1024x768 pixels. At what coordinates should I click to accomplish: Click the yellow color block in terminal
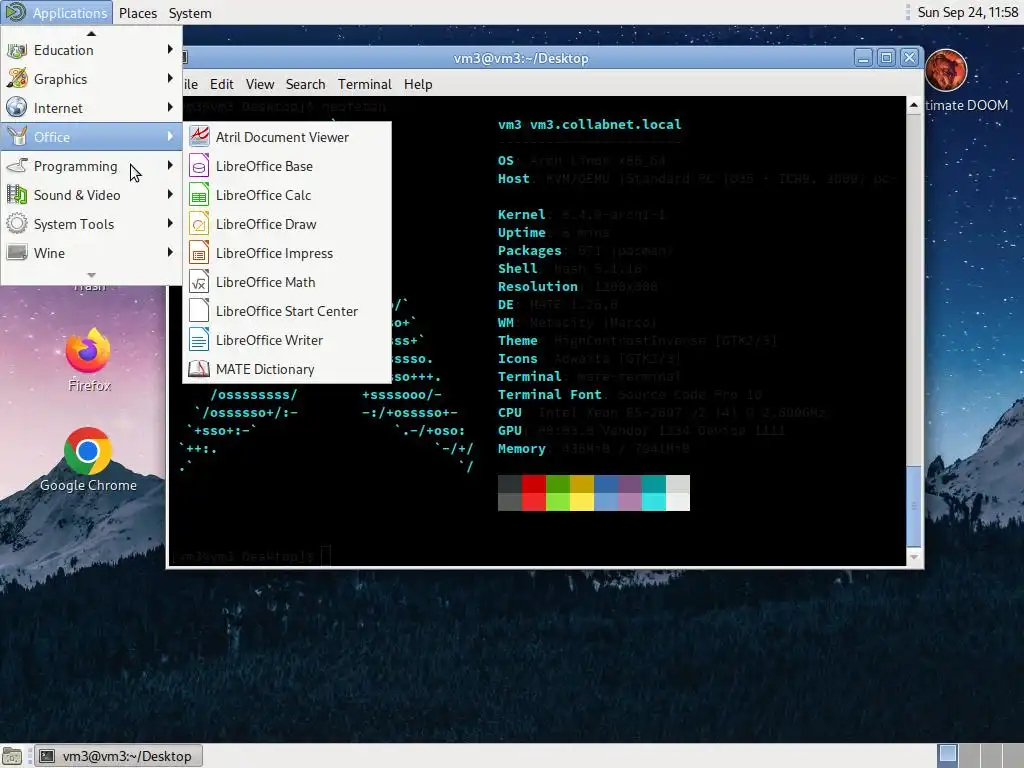(x=581, y=502)
